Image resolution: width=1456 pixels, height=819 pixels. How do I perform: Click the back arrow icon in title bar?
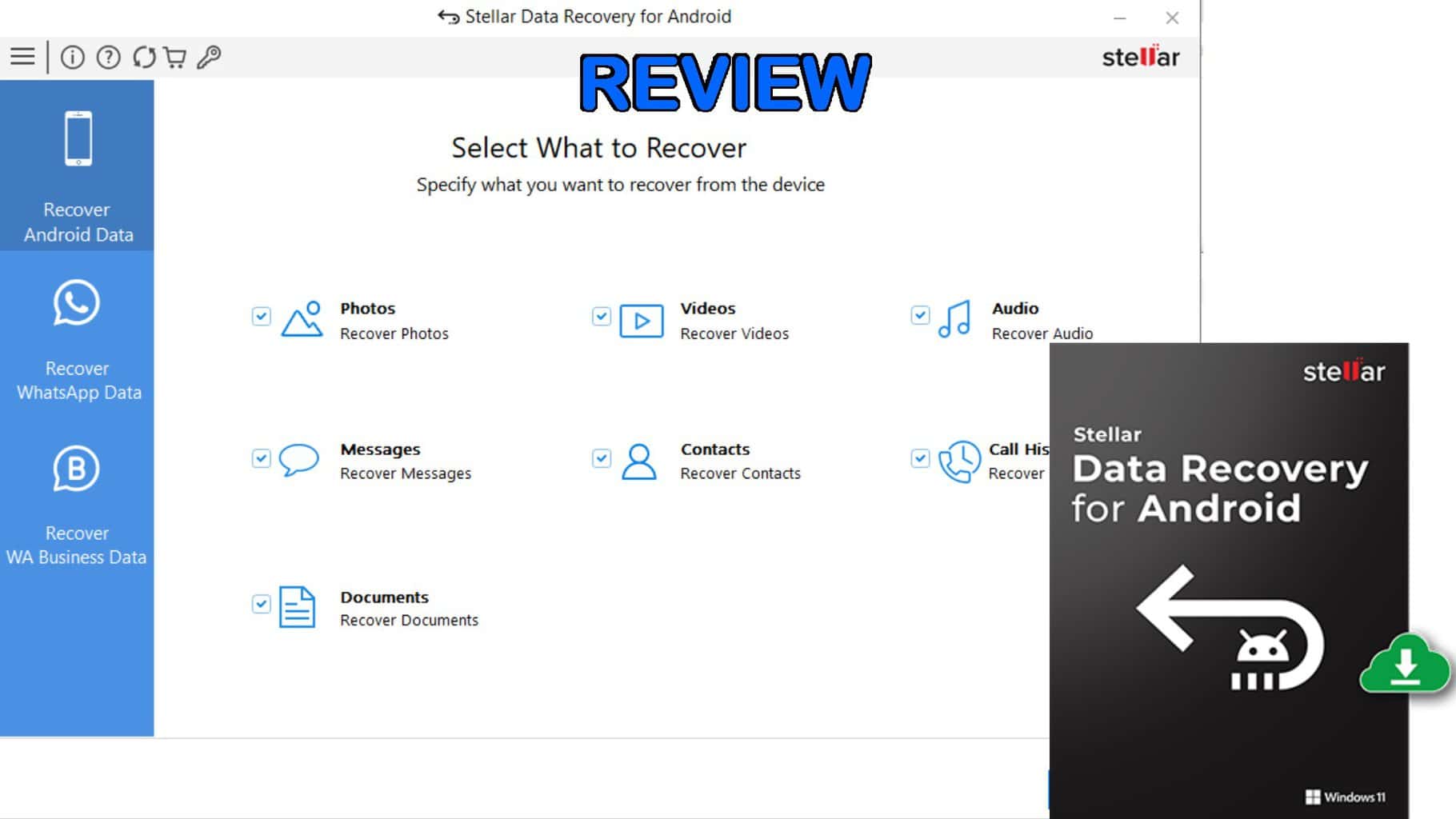coord(449,17)
